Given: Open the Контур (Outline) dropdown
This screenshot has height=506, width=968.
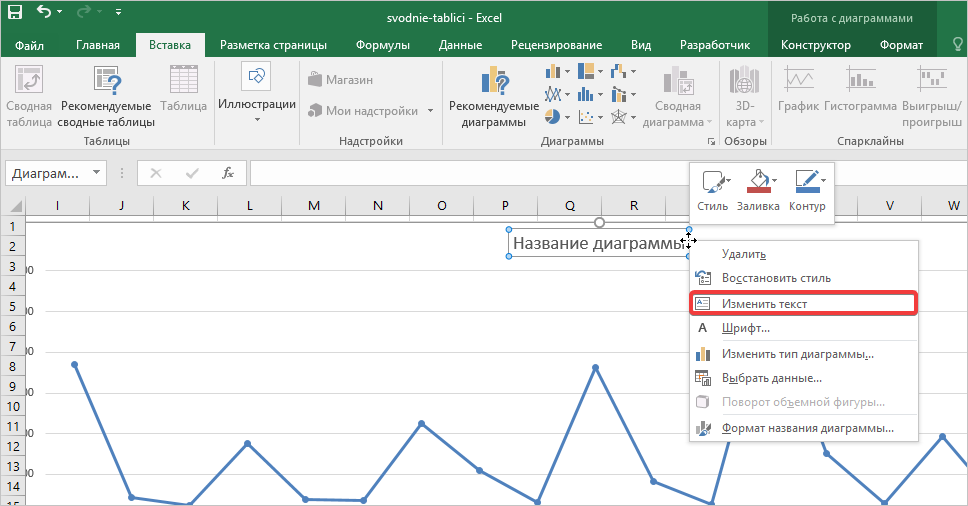Looking at the screenshot, I should point(806,188).
